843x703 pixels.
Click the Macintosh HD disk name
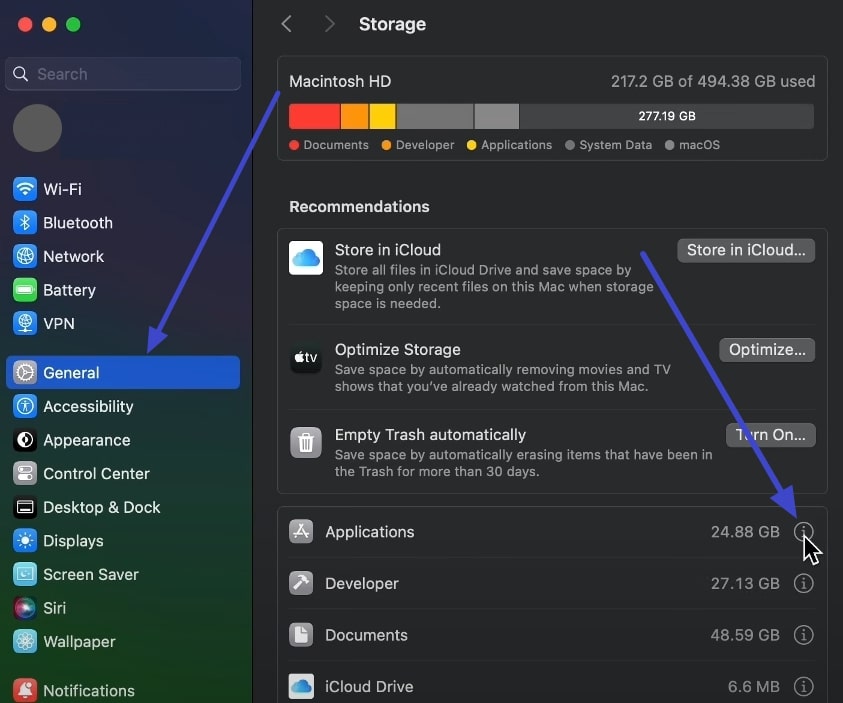click(x=340, y=81)
